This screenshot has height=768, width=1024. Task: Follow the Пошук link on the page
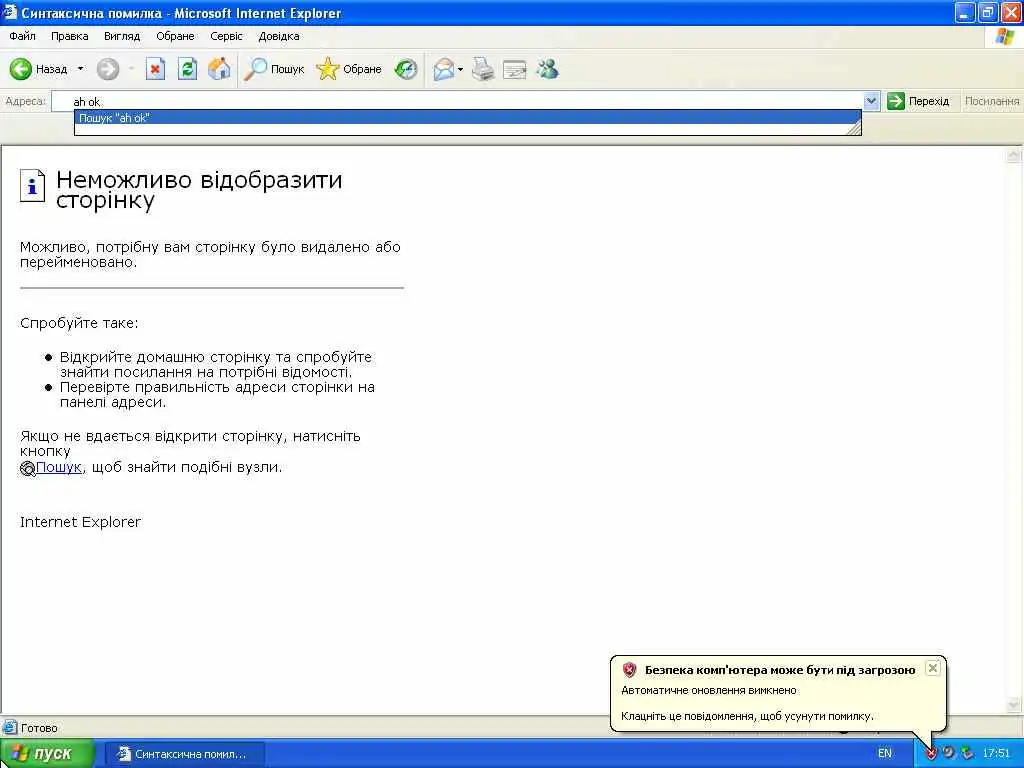point(59,467)
